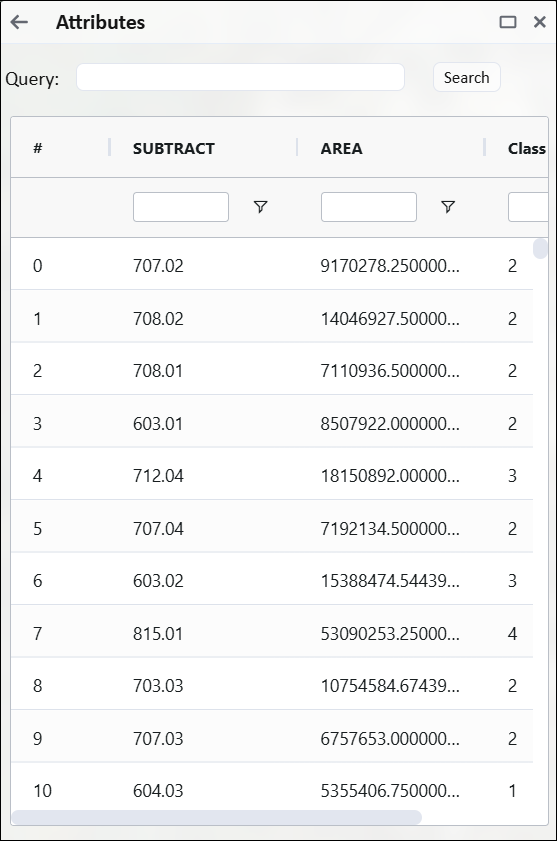
Task: Select row number 7
Action: [38, 634]
